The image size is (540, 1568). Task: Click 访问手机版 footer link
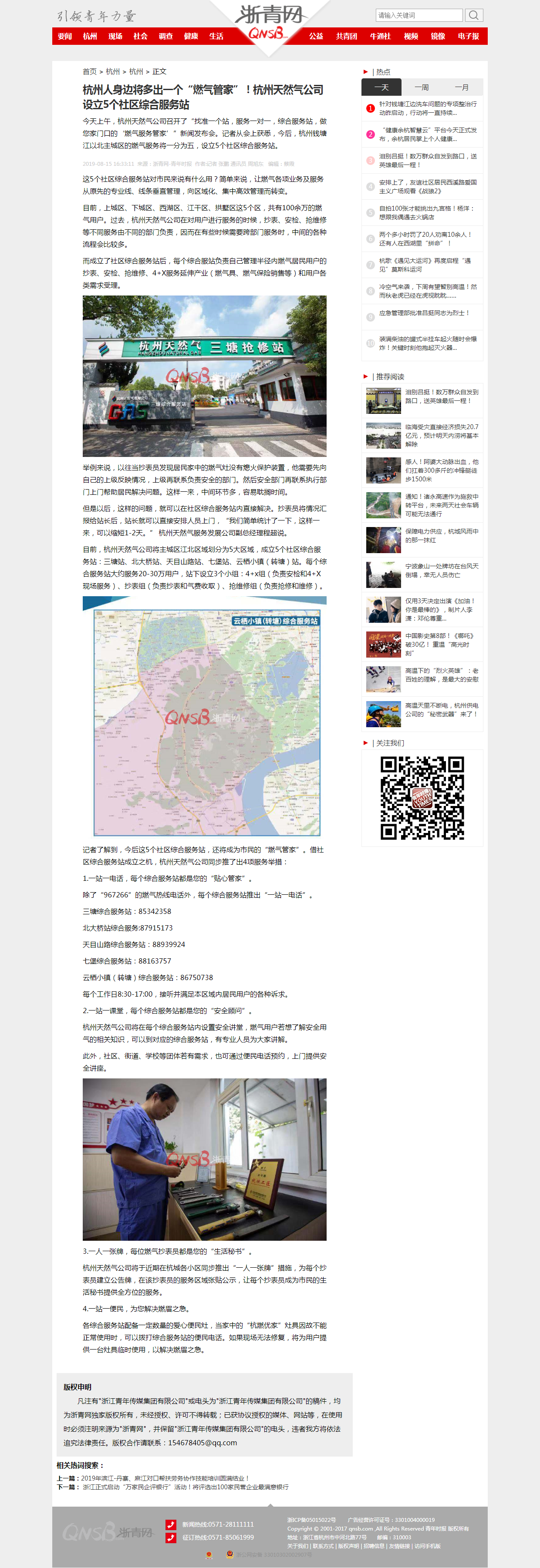427,1546
